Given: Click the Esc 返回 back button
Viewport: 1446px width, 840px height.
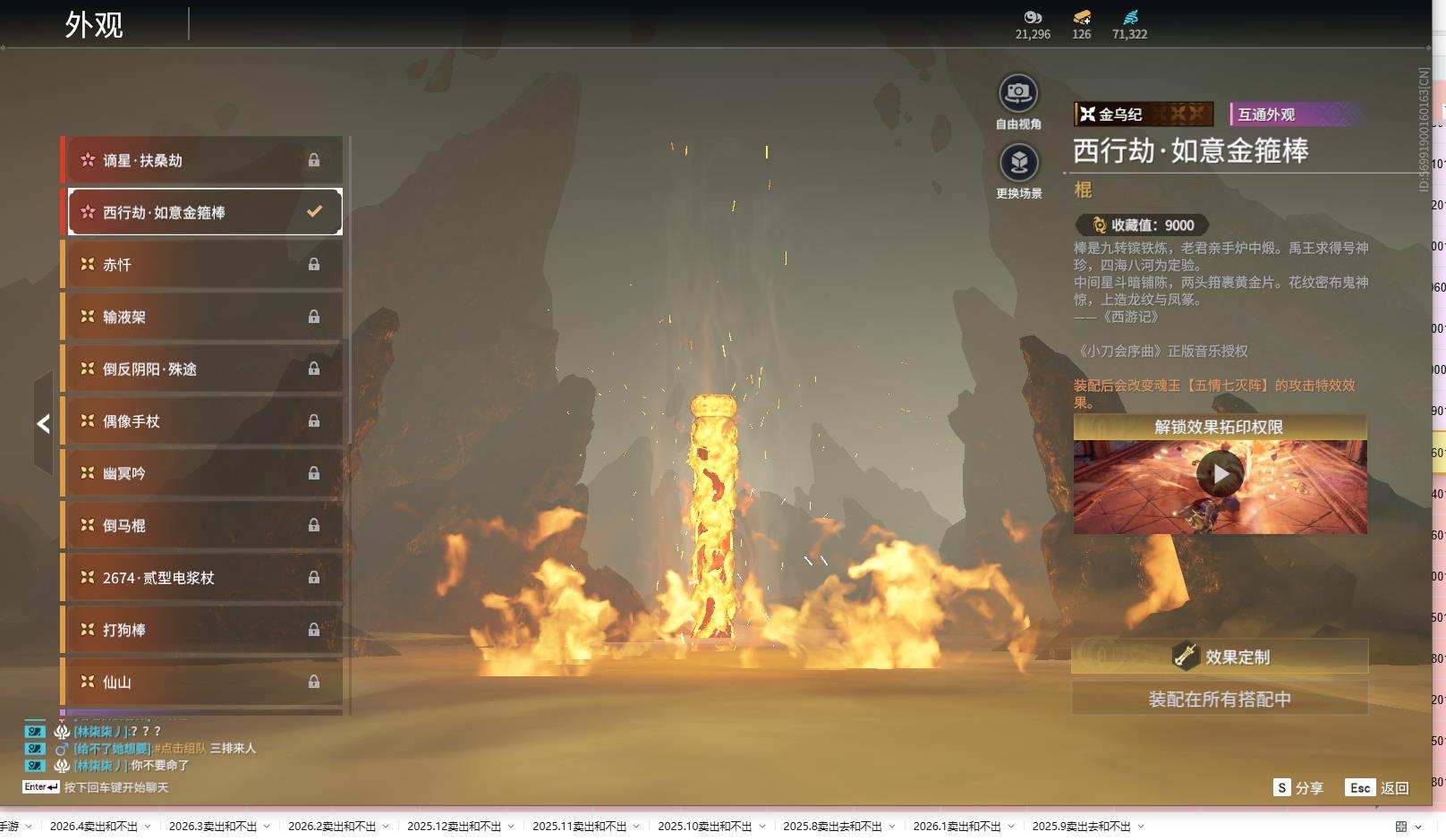Looking at the screenshot, I should [x=1377, y=787].
